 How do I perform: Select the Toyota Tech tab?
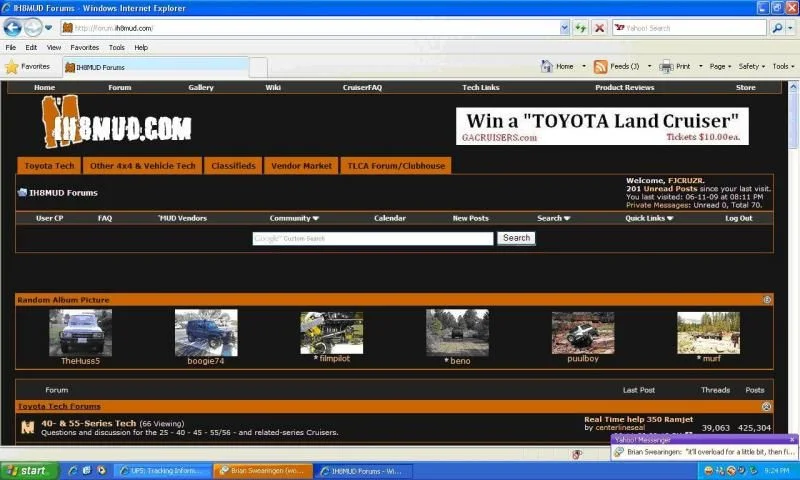point(49,166)
